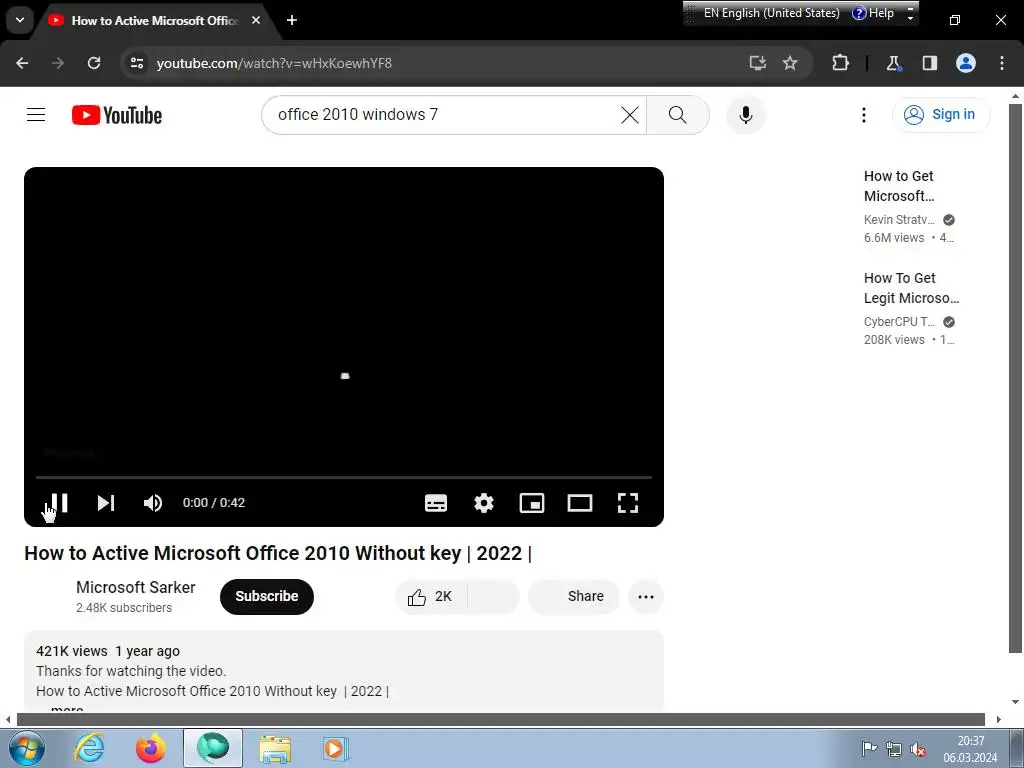
Task: Subscribe to Microsoft Sarker channel
Action: [266, 596]
